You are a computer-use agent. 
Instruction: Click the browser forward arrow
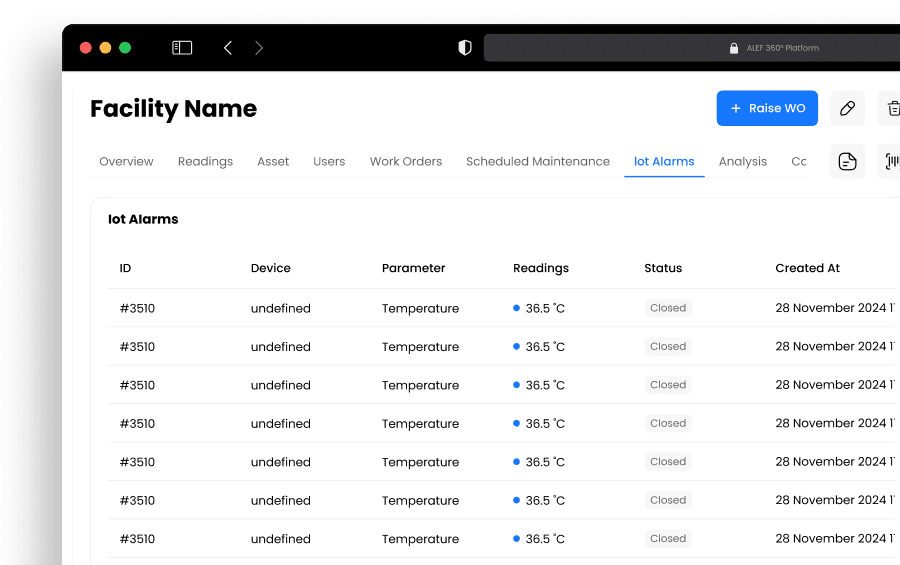[x=259, y=48]
